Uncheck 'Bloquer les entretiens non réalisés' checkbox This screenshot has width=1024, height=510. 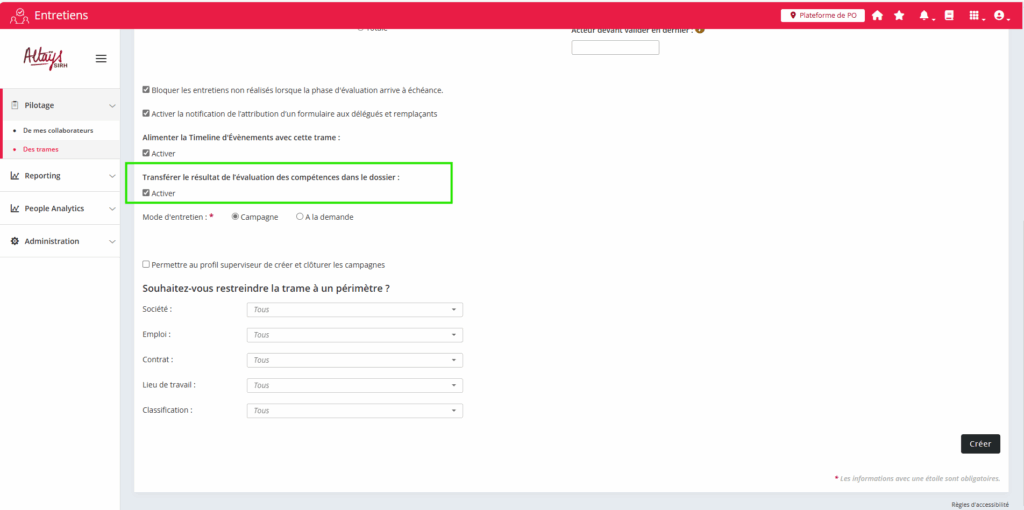click(x=147, y=90)
